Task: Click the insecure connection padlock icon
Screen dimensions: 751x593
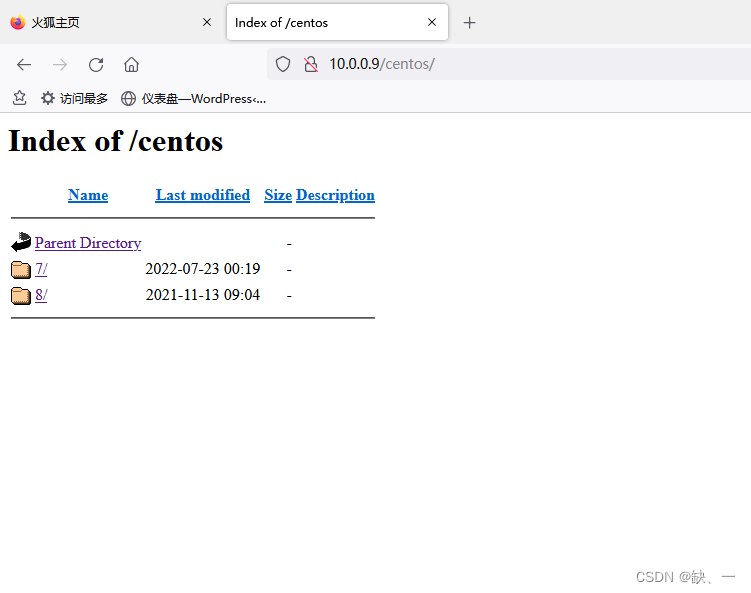Action: [311, 64]
